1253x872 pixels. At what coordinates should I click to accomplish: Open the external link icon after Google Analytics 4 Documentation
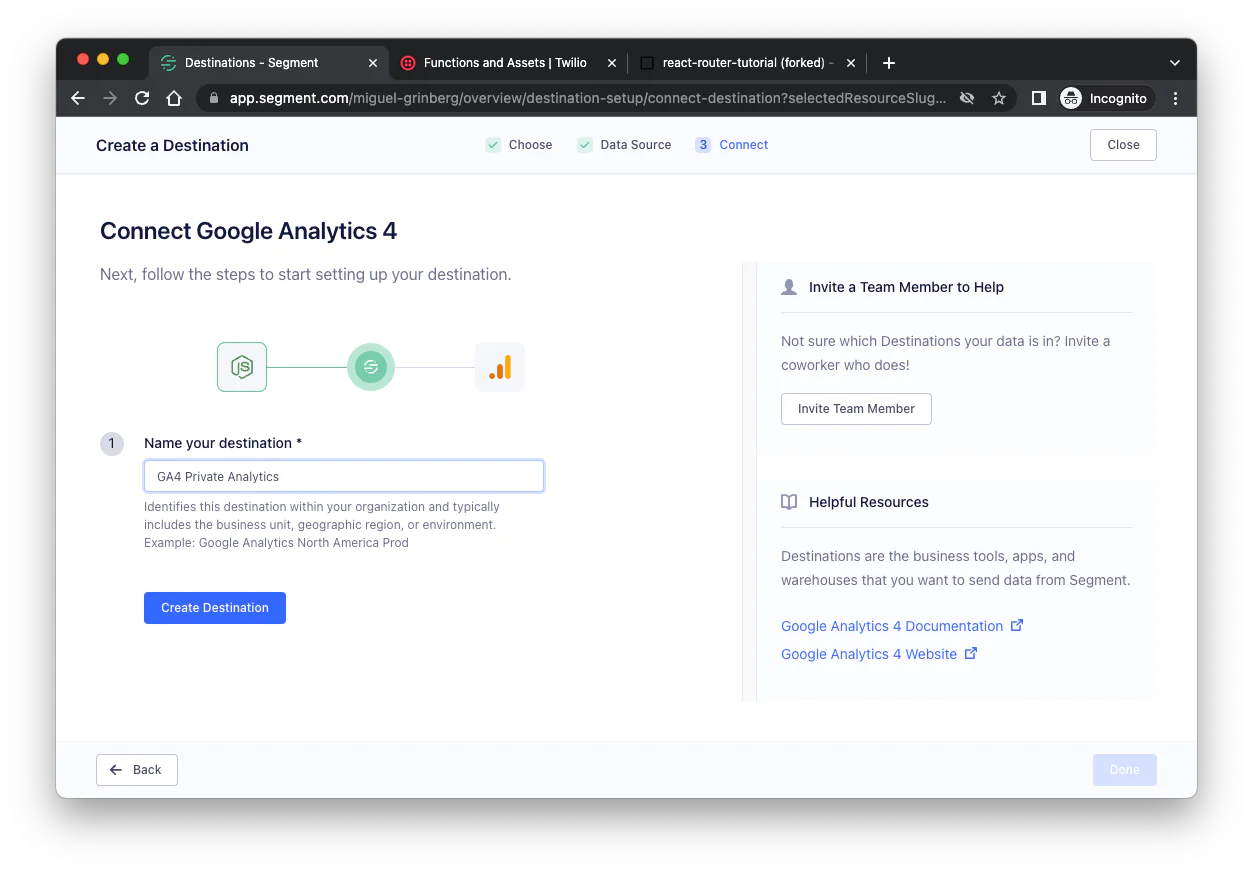tap(1017, 624)
